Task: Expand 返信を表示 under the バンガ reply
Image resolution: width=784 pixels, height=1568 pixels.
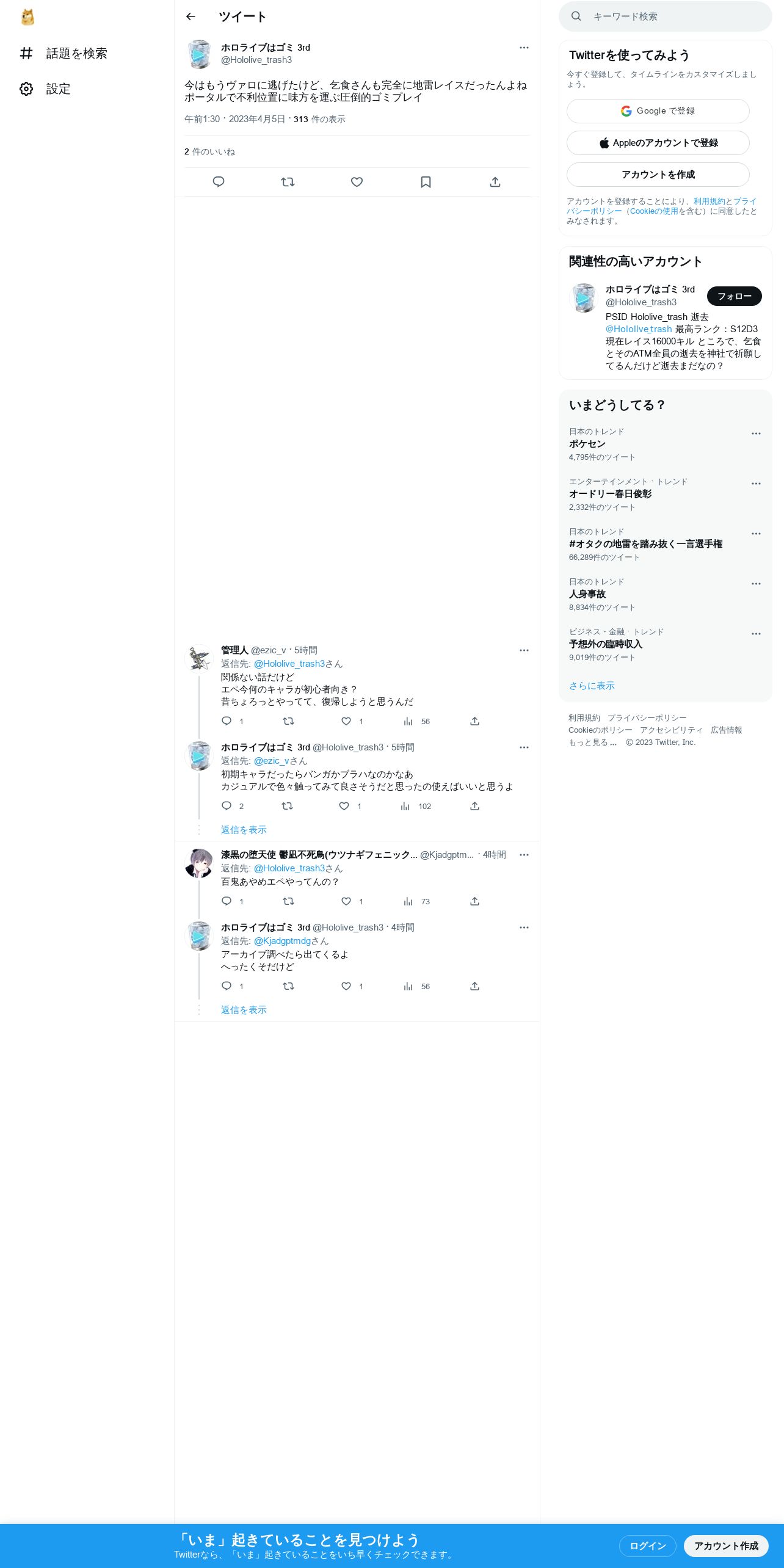Action: pyautogui.click(x=244, y=830)
